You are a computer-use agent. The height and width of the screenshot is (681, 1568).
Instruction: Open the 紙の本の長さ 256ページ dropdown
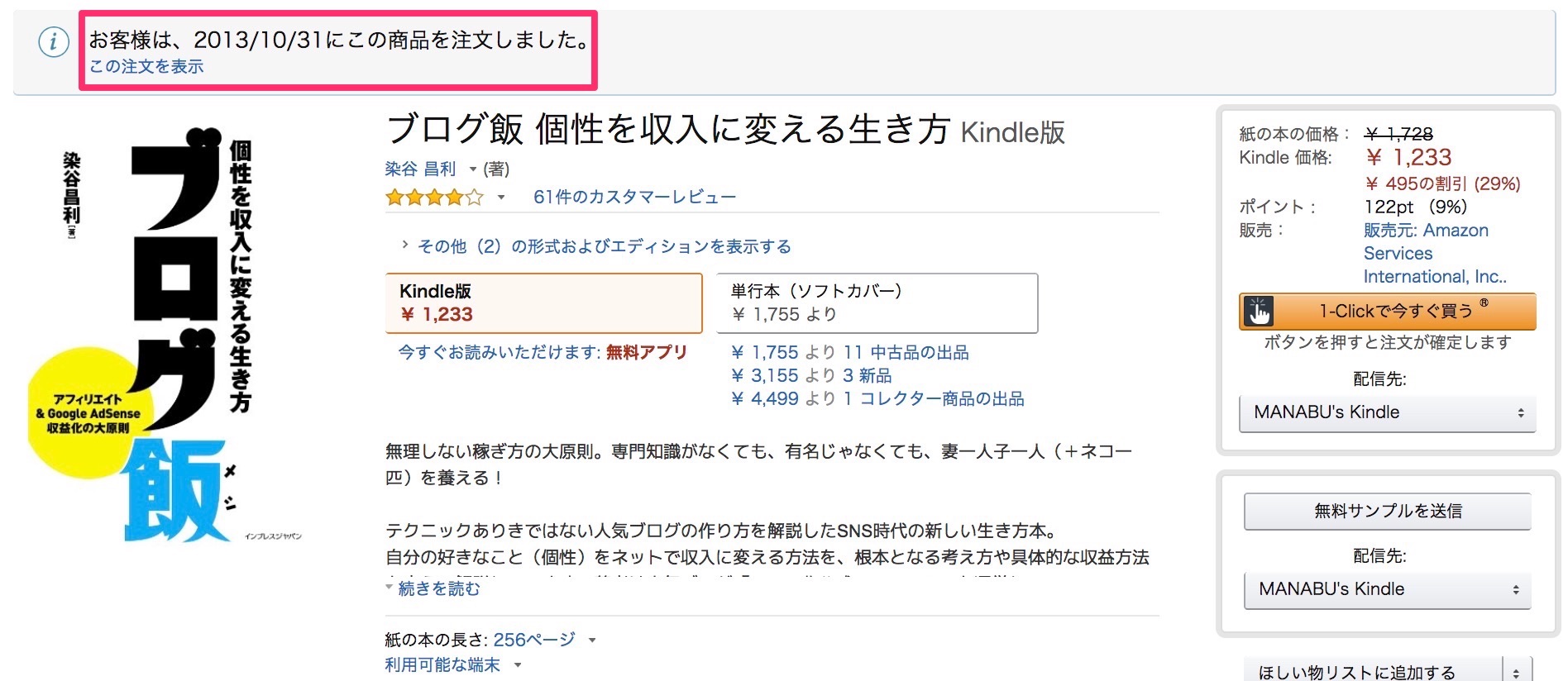590,638
